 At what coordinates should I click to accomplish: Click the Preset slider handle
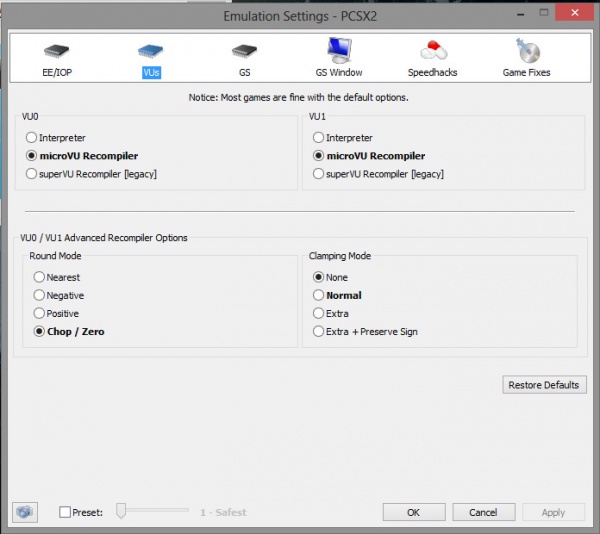coord(121,511)
